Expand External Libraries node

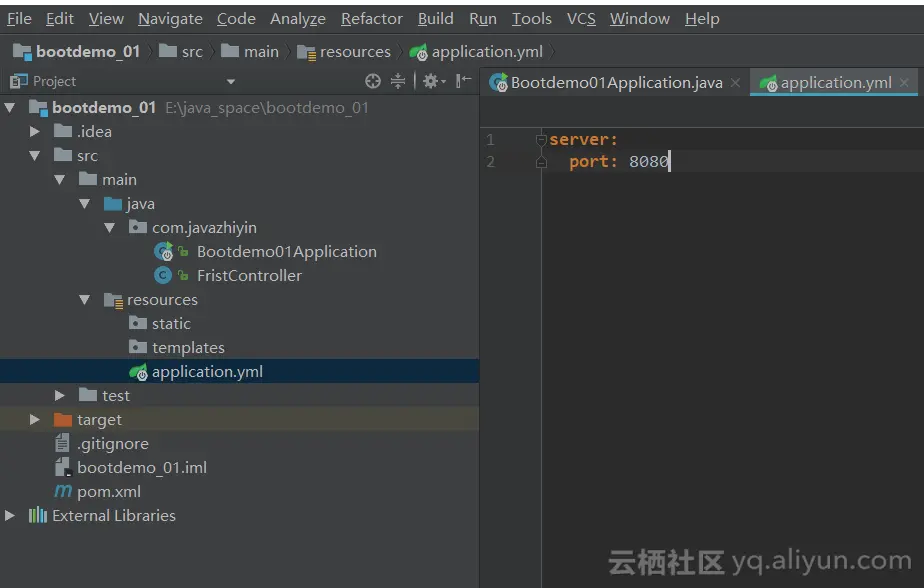(10, 516)
